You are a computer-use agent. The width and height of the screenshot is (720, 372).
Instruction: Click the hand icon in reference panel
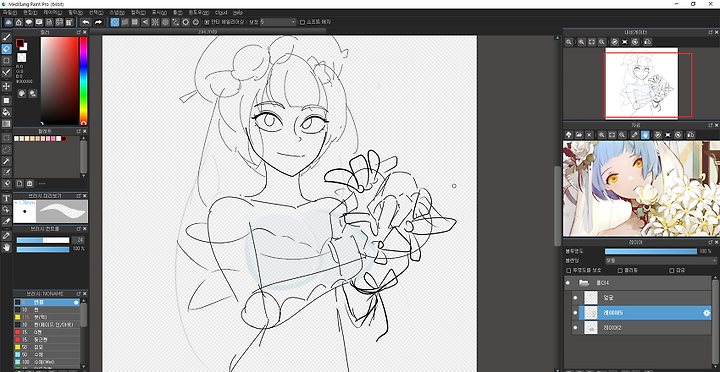tap(645, 135)
